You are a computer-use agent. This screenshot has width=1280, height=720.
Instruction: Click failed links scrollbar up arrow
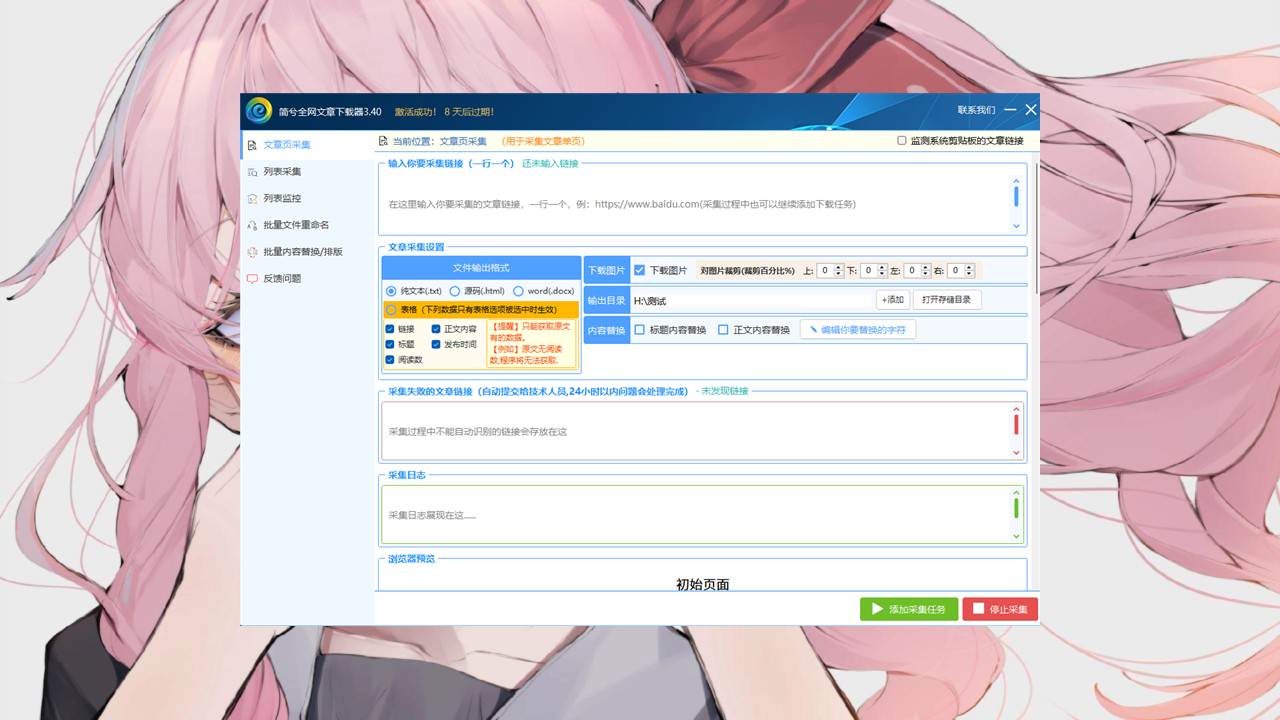(x=1017, y=409)
